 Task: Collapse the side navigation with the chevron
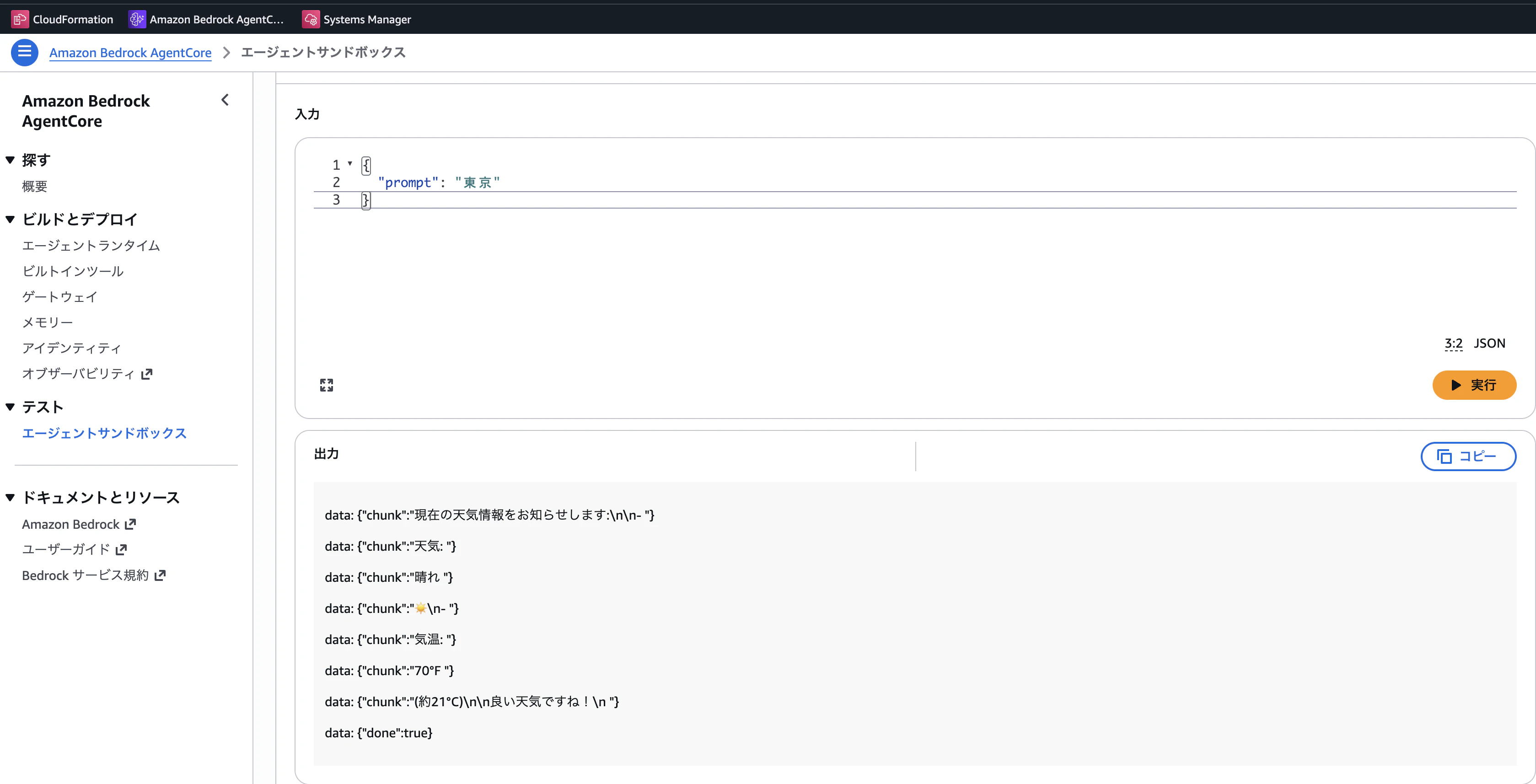(x=225, y=100)
